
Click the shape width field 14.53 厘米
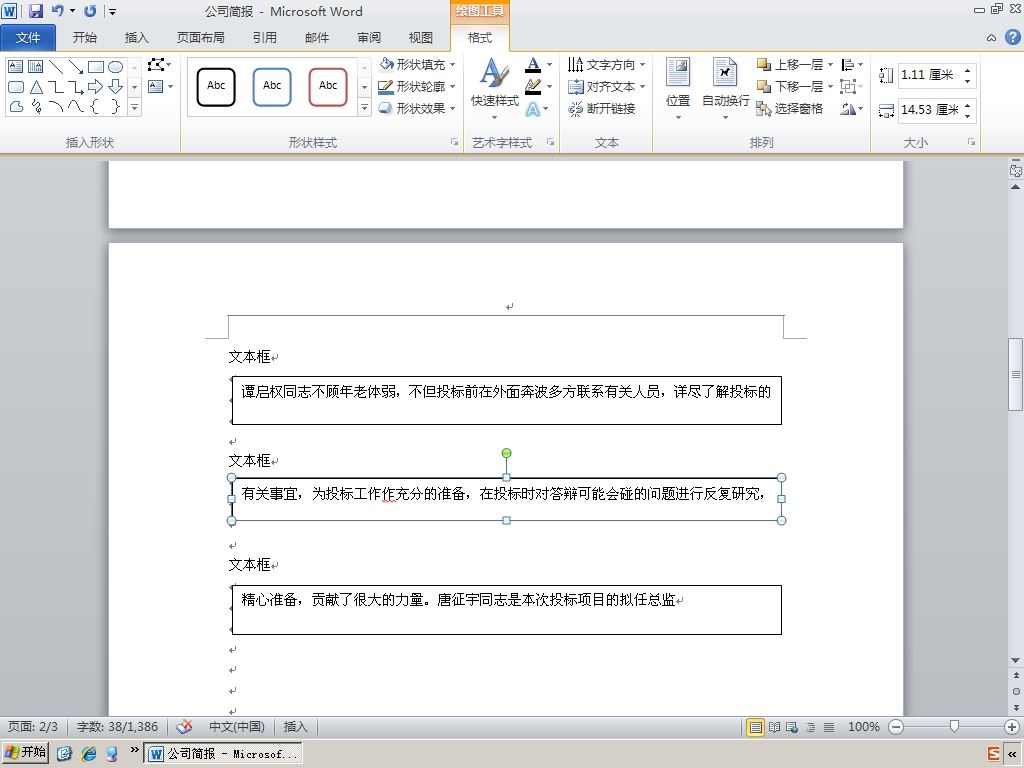pyautogui.click(x=930, y=110)
